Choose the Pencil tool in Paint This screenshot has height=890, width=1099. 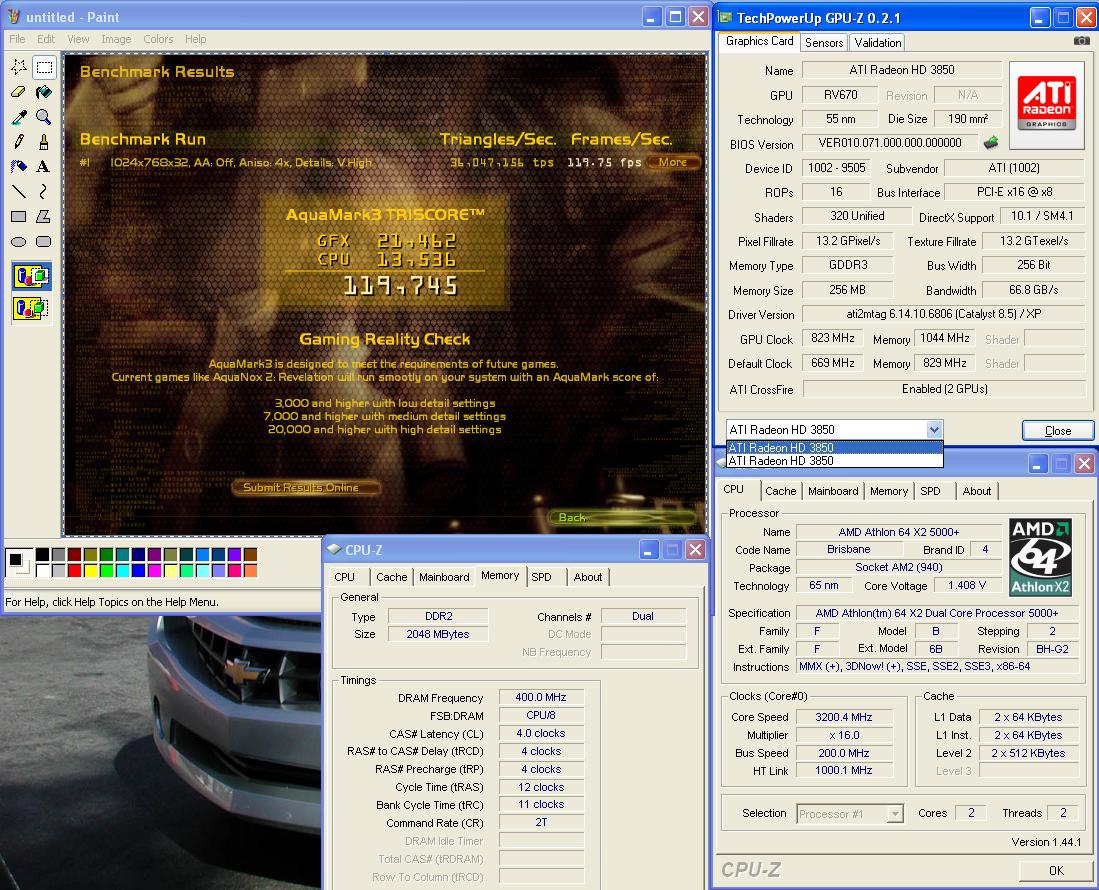coord(19,142)
